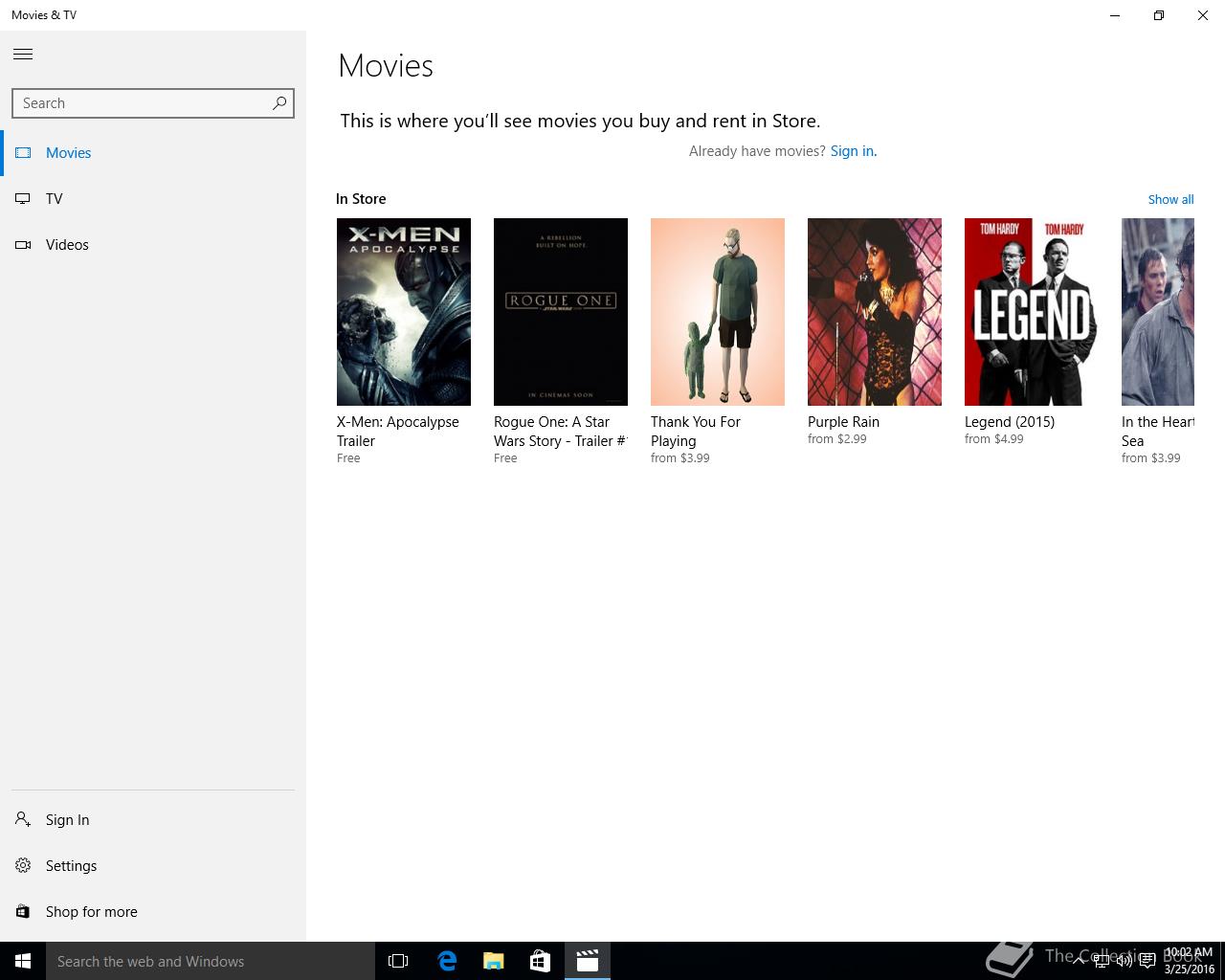Click the network tray icon
This screenshot has height=980, width=1225.
1102,961
